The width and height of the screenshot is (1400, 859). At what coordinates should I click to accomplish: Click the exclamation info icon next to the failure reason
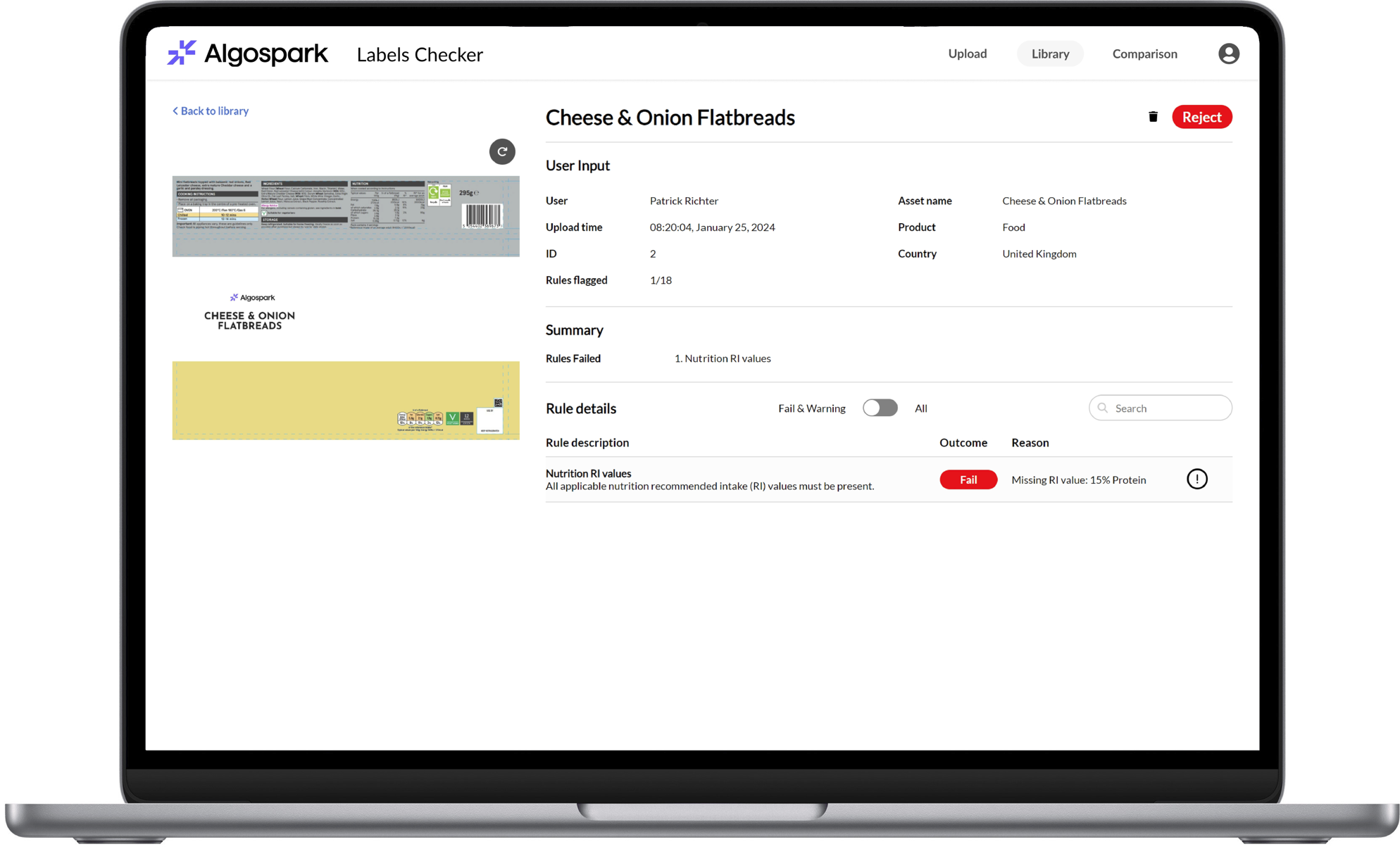click(1196, 479)
